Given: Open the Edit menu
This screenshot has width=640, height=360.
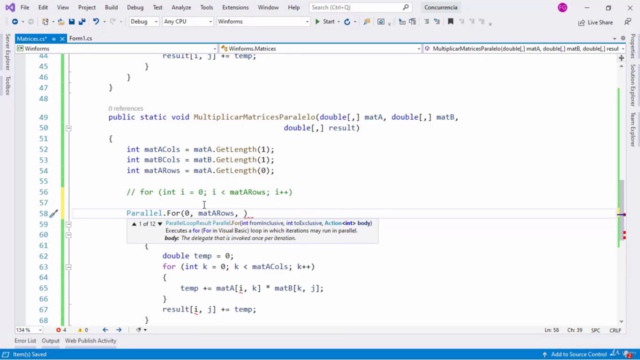Looking at the screenshot, I should pos(43,7).
